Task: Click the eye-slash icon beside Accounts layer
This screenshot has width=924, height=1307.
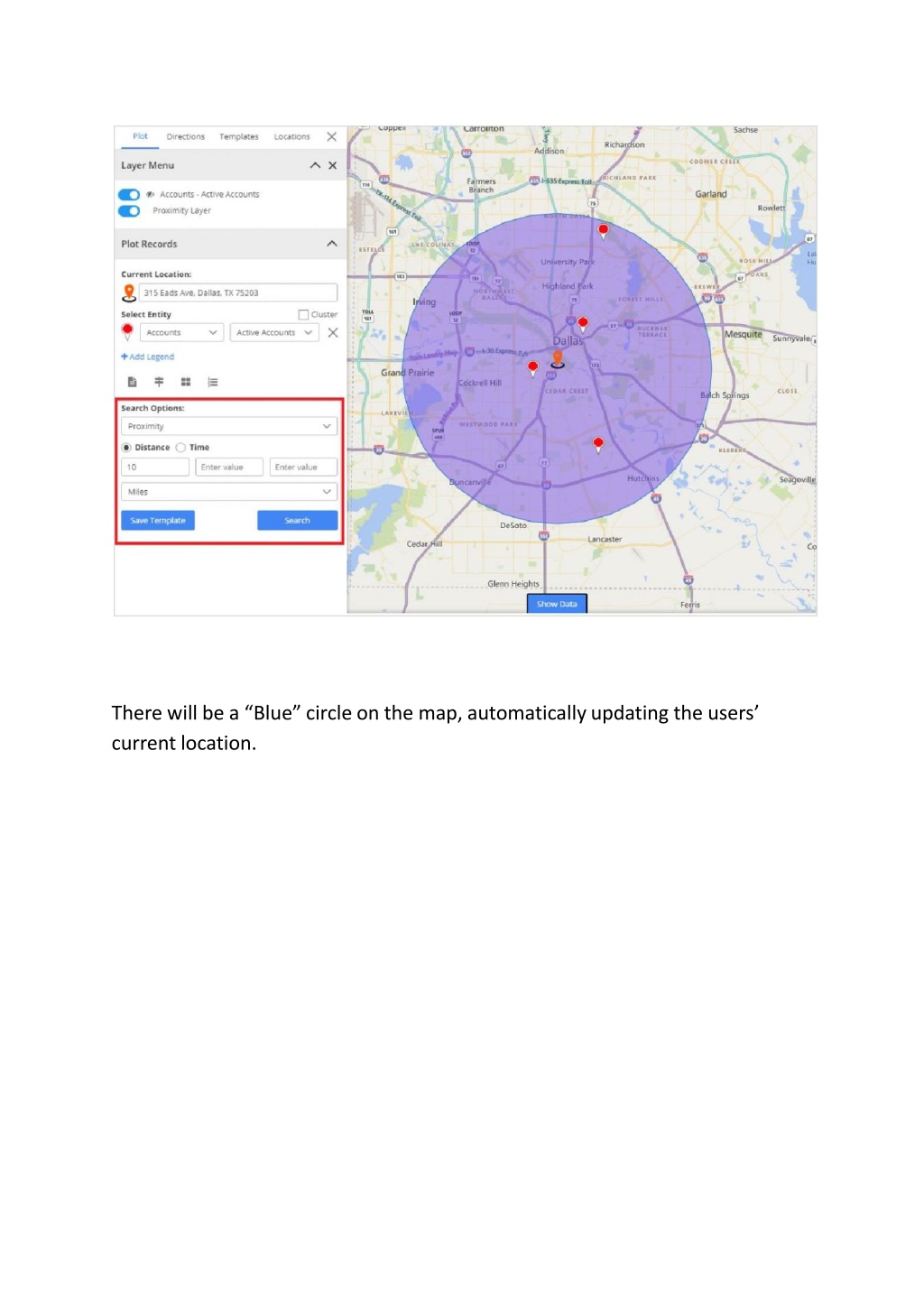Action: click(151, 194)
